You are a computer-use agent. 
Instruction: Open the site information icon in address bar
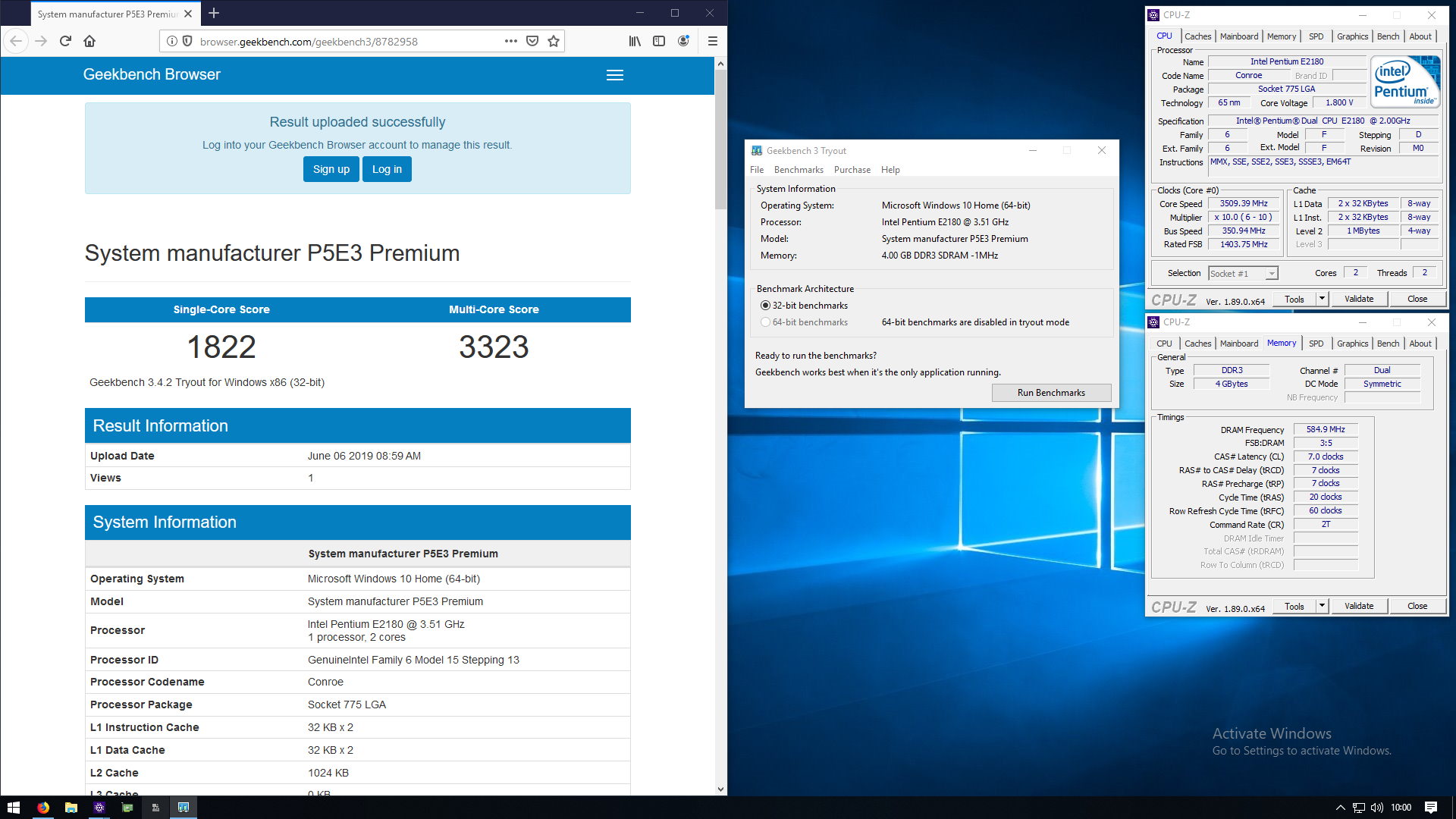click(172, 41)
